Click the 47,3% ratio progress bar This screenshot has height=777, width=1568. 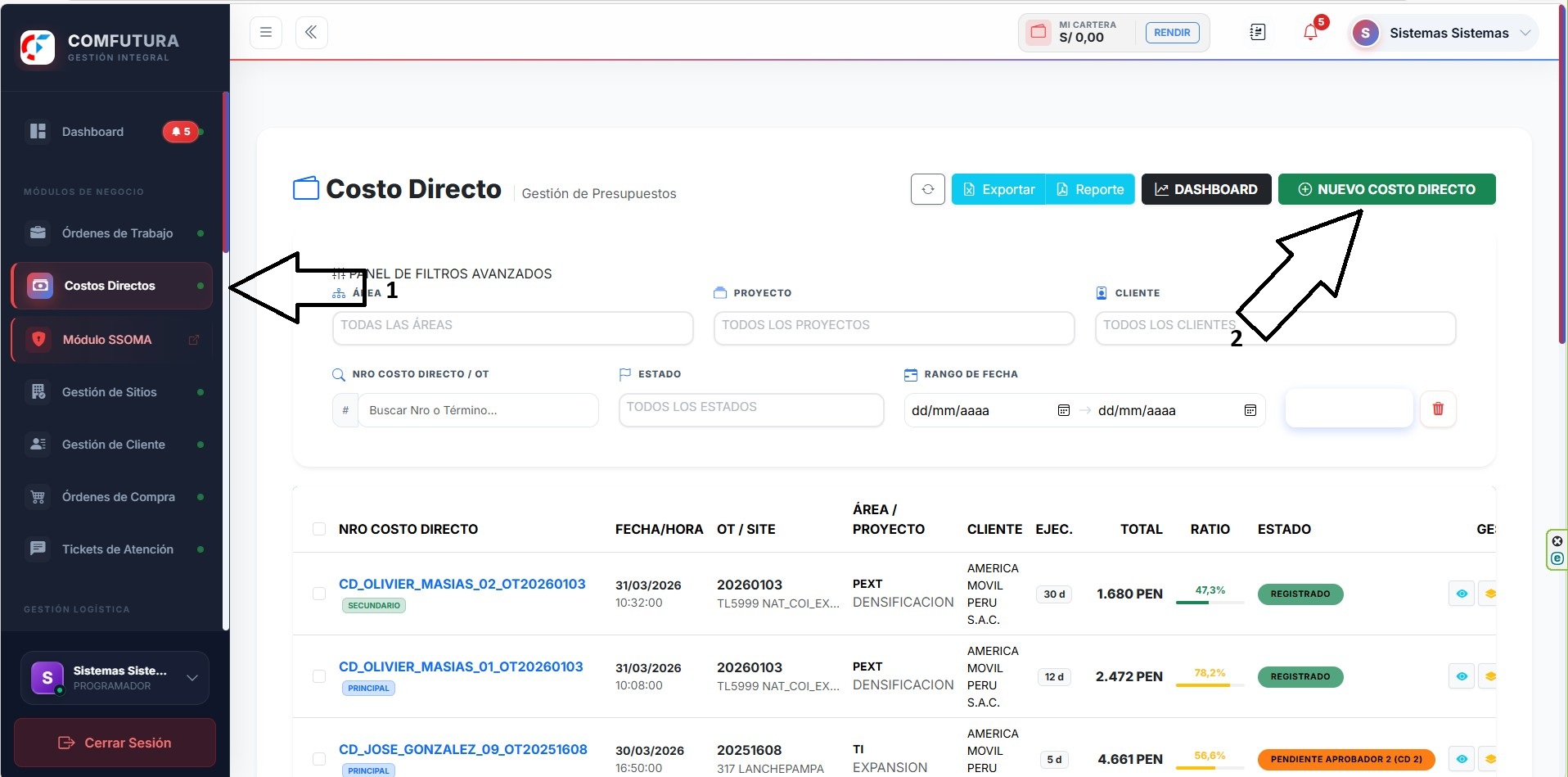click(x=1210, y=603)
